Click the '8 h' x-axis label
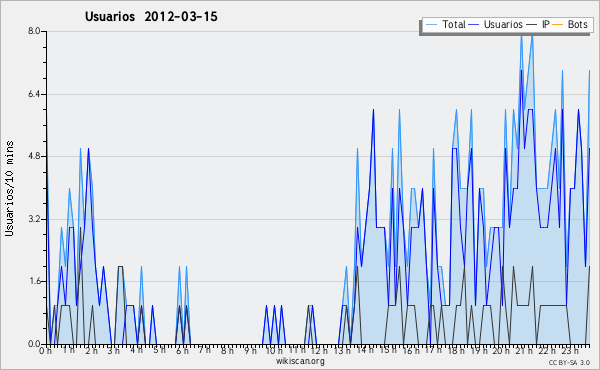The height and width of the screenshot is (370, 600). 227,350
